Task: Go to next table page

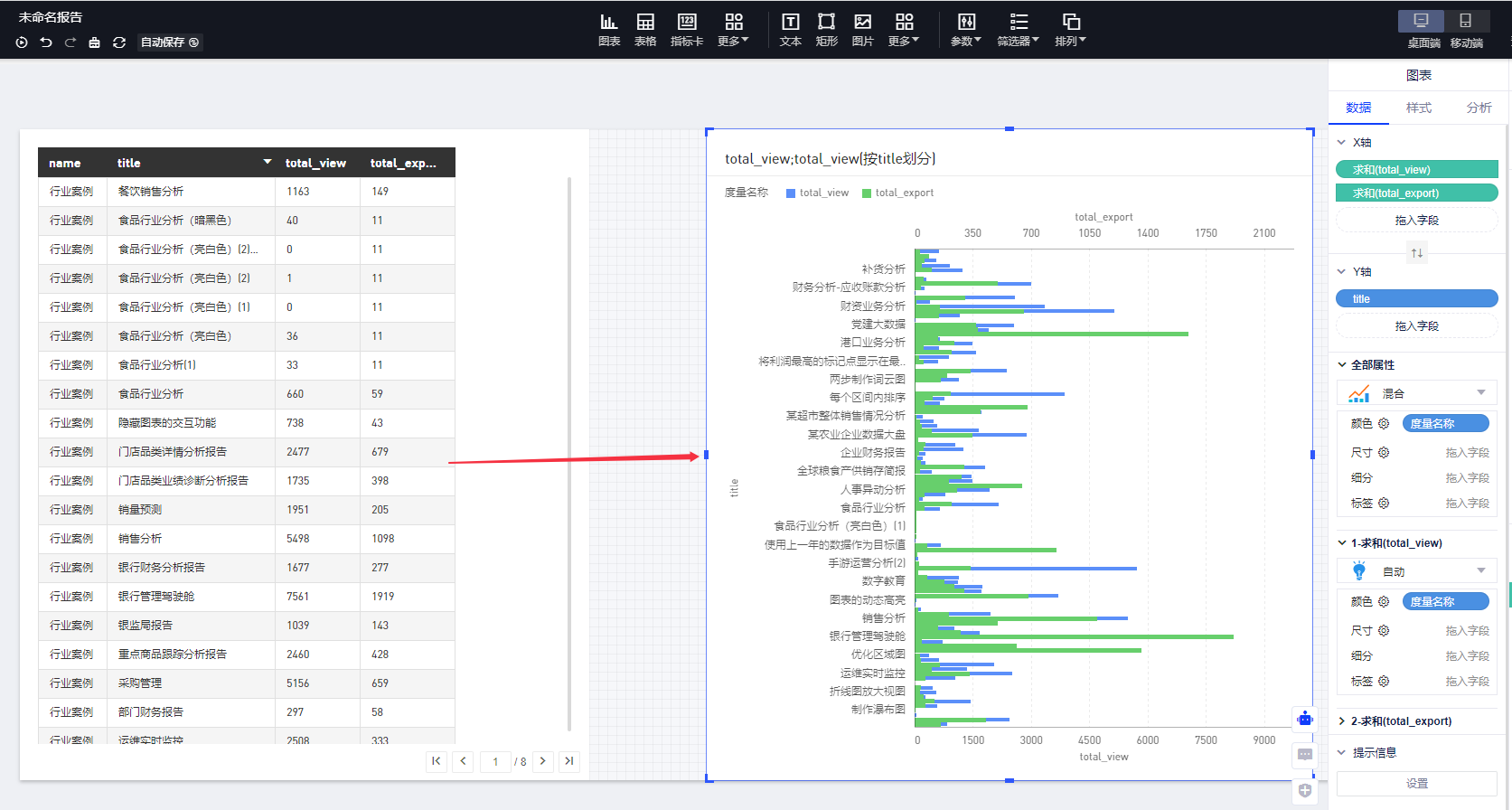Action: point(543,761)
